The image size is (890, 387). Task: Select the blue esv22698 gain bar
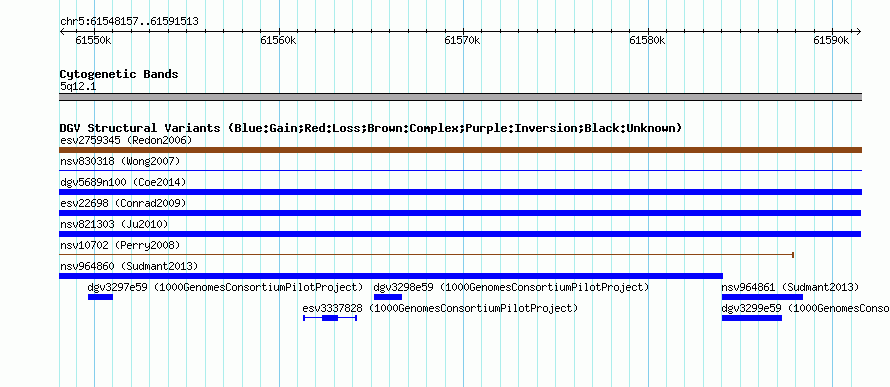[x=460, y=213]
